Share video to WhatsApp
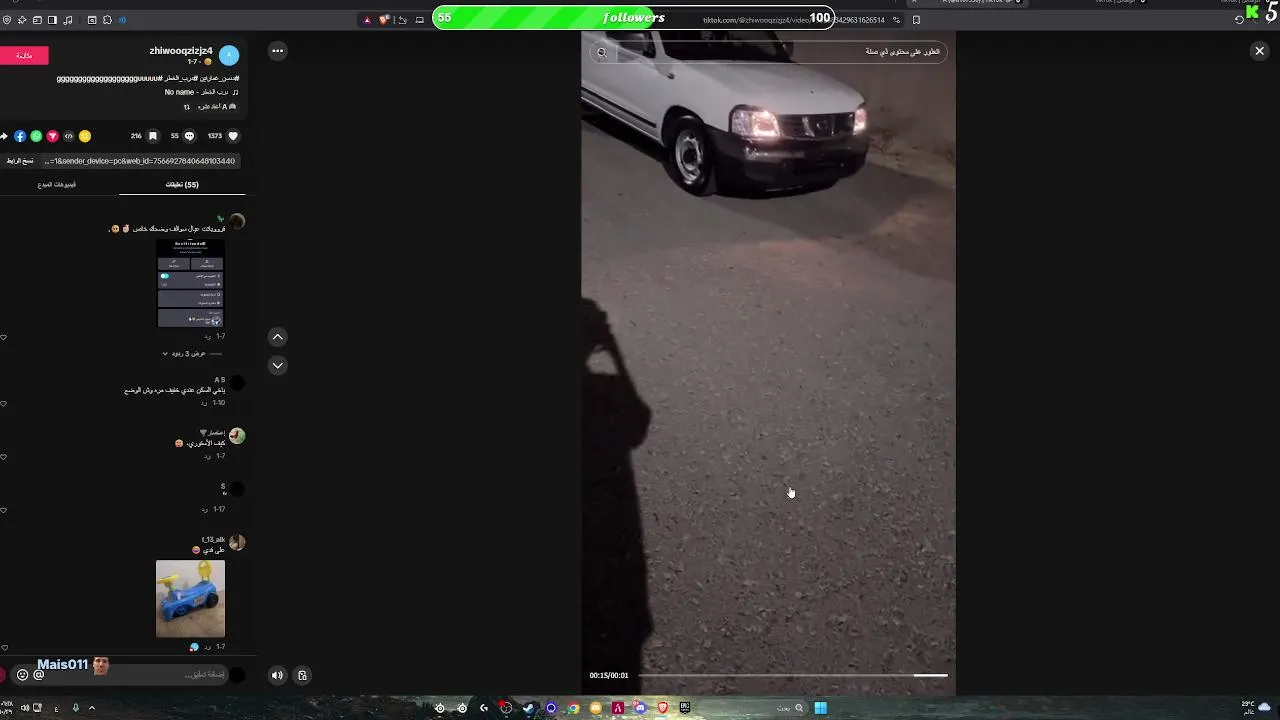Image resolution: width=1280 pixels, height=720 pixels. click(36, 136)
